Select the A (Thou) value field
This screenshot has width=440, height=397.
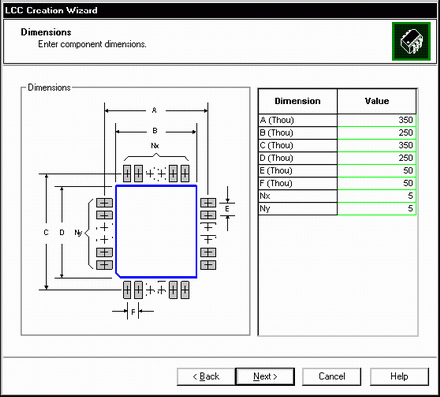377,120
